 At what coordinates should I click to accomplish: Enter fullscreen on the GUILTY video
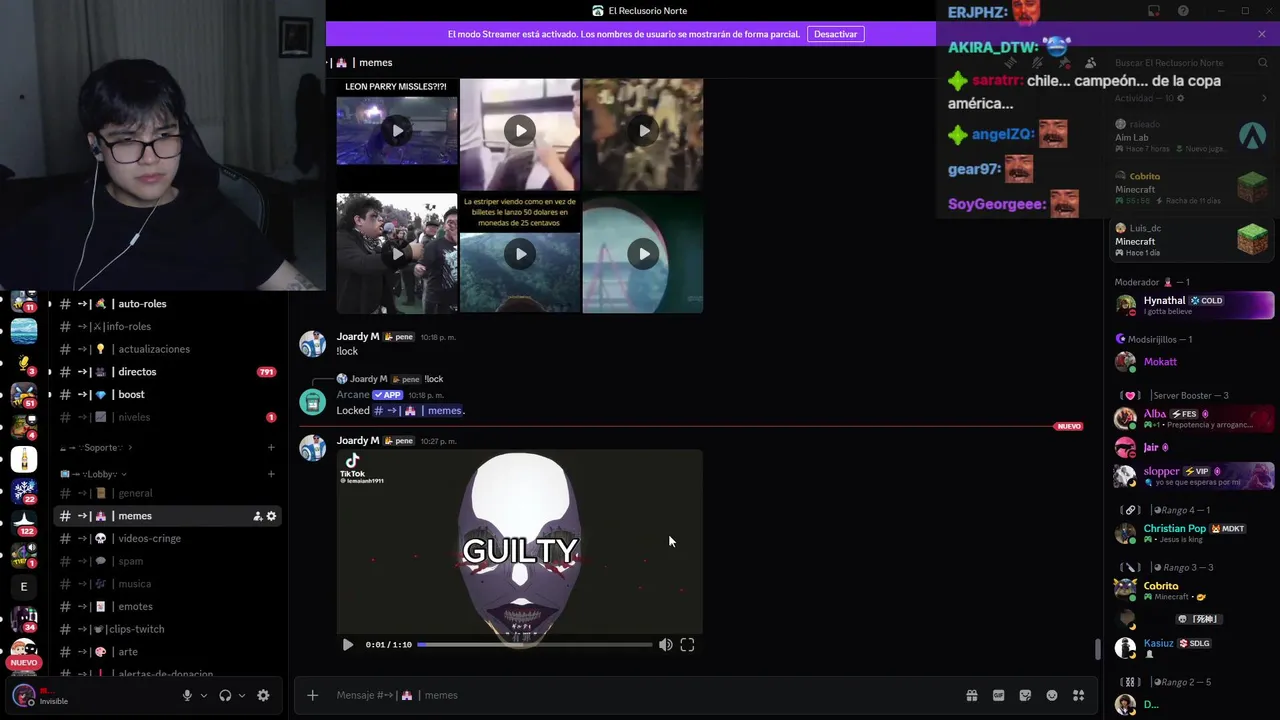click(687, 645)
